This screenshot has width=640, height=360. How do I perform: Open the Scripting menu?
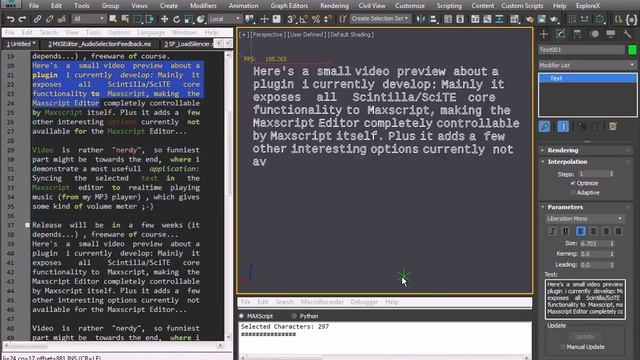click(x=449, y=6)
